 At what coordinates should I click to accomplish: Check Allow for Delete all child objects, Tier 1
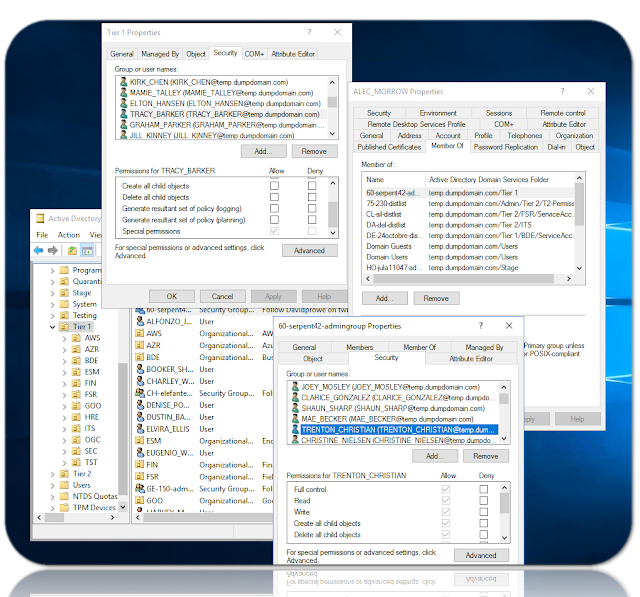[x=274, y=197]
